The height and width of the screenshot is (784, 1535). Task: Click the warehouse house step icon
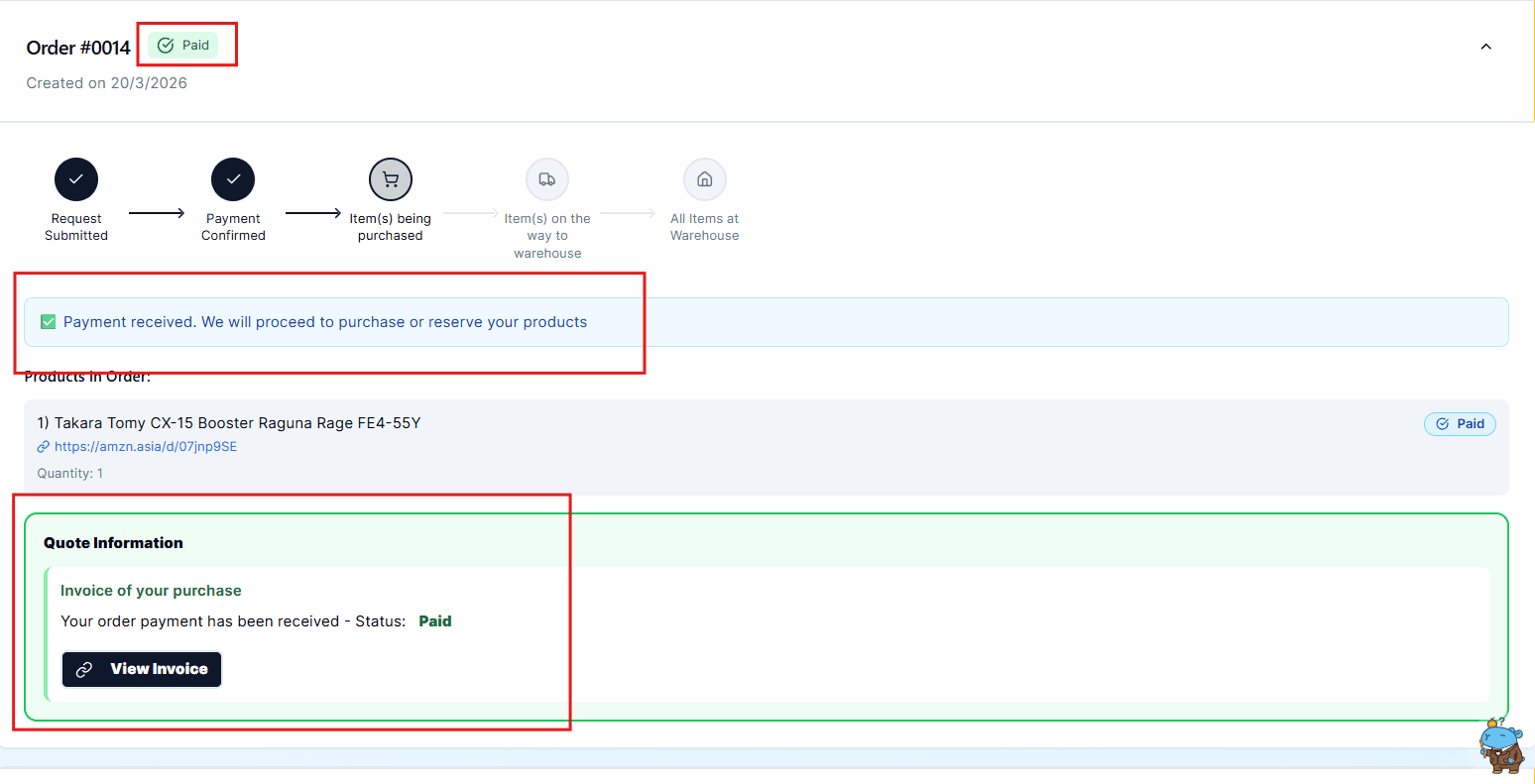click(705, 179)
